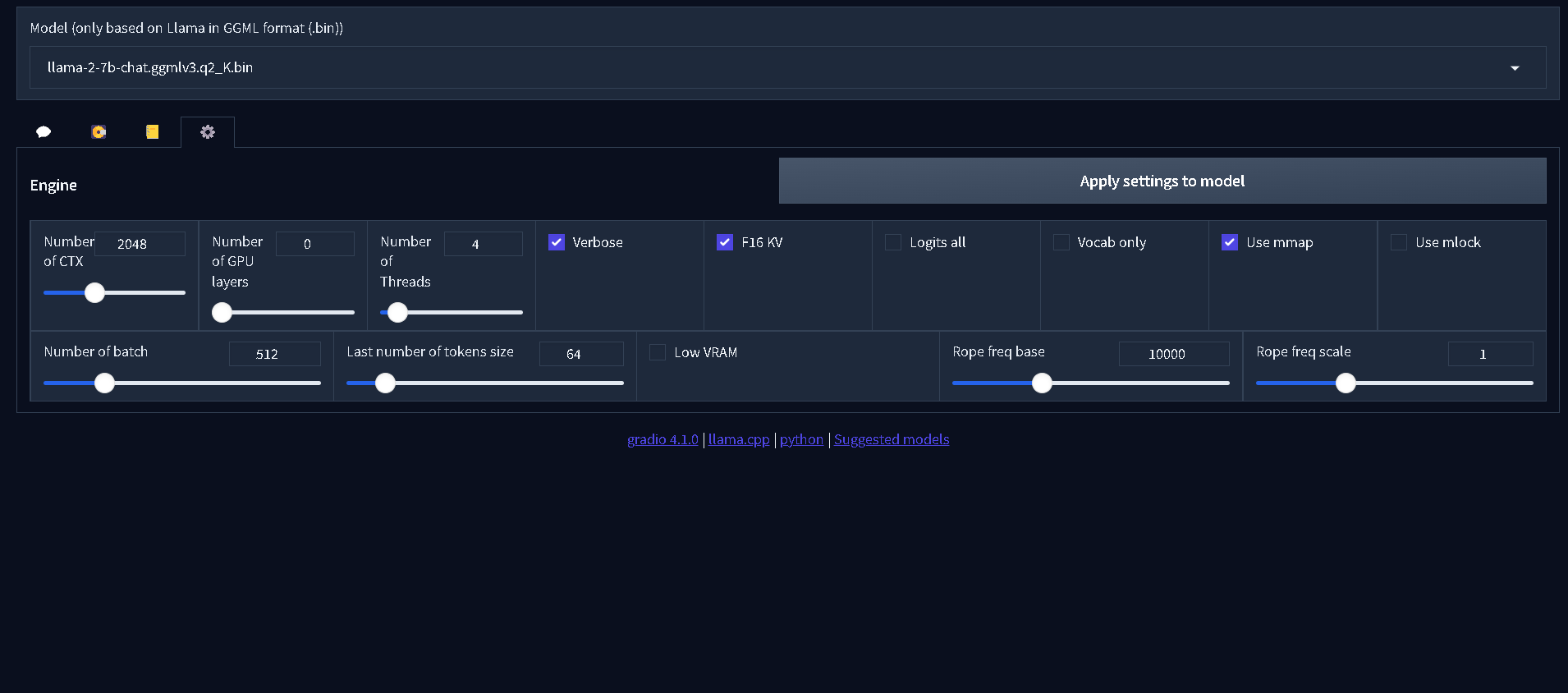The width and height of the screenshot is (1568, 693).
Task: Open the llama.cpp link
Action: pyautogui.click(x=739, y=439)
